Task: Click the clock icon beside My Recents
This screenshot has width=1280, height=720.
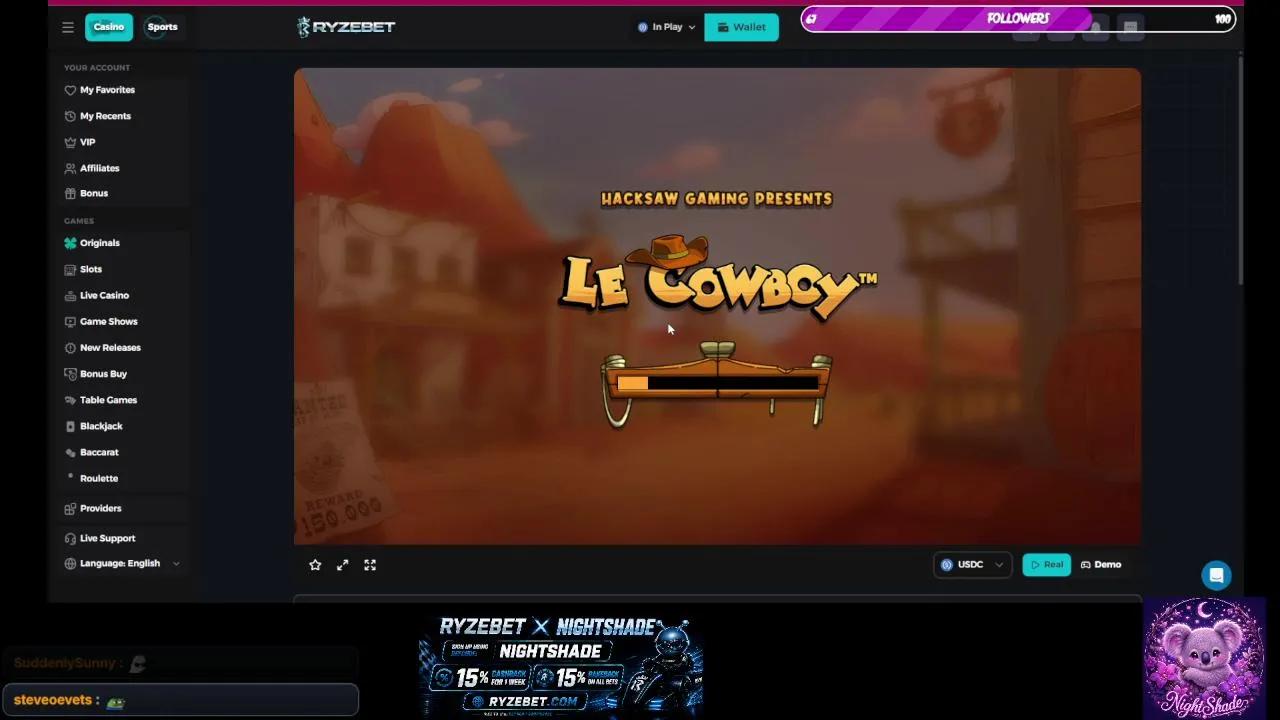Action: click(x=70, y=116)
